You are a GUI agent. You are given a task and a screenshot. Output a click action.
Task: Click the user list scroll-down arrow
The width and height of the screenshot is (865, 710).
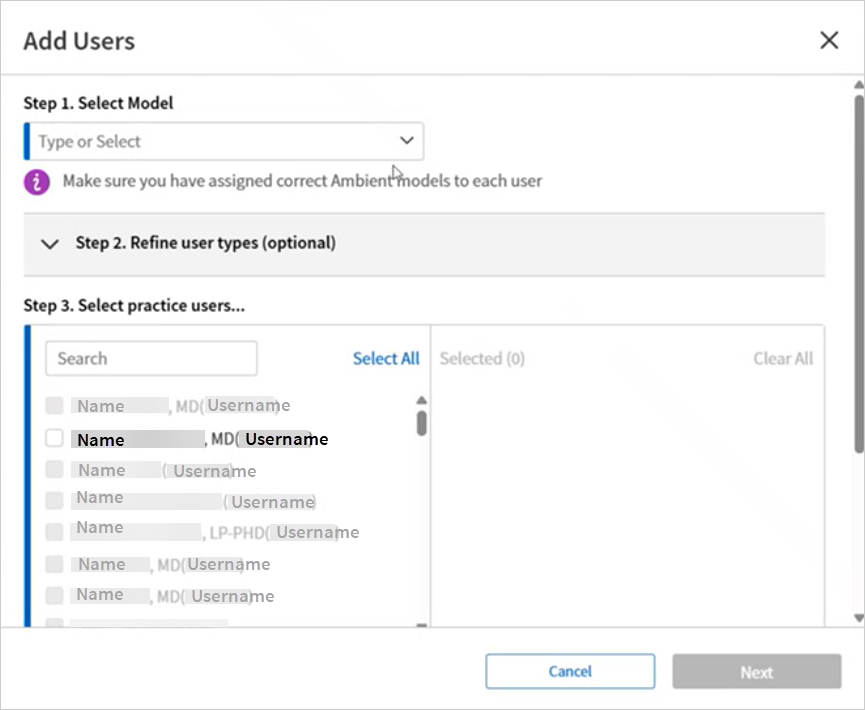tap(421, 626)
